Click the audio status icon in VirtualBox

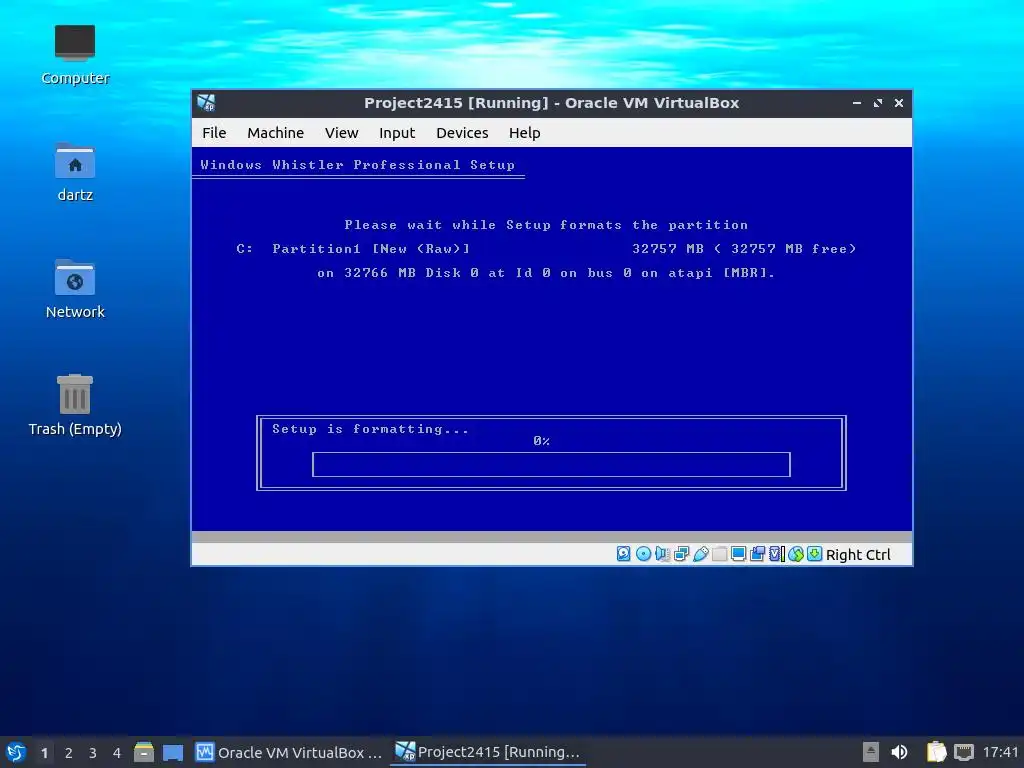(662, 554)
